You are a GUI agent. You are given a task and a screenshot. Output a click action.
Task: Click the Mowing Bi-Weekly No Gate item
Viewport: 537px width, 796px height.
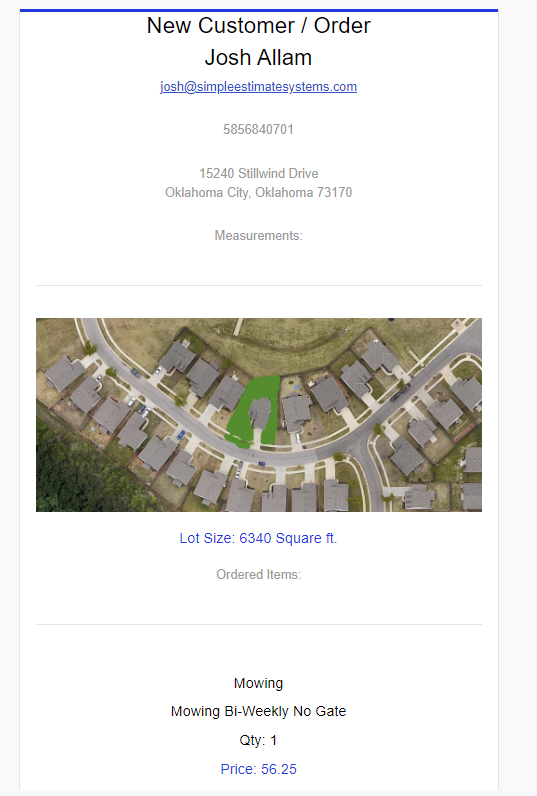258,711
